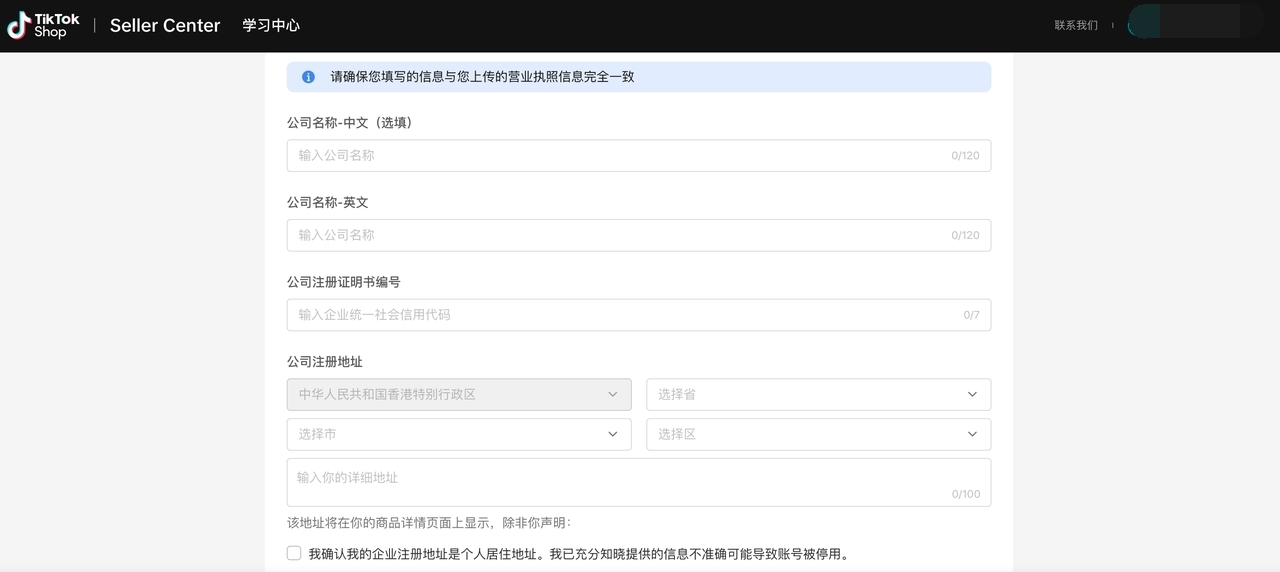Click the chevron arrow in 选择市 field

tap(612, 434)
